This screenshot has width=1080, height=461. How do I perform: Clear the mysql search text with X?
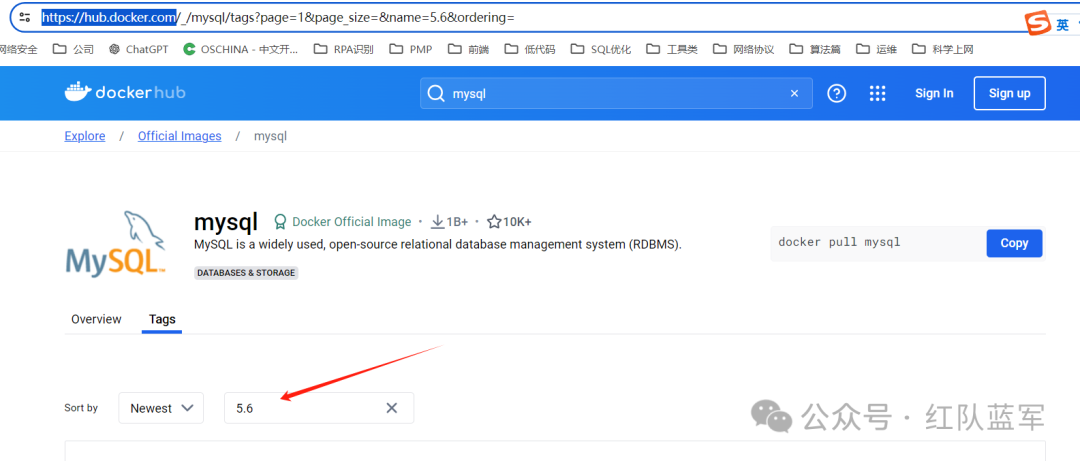(x=794, y=94)
